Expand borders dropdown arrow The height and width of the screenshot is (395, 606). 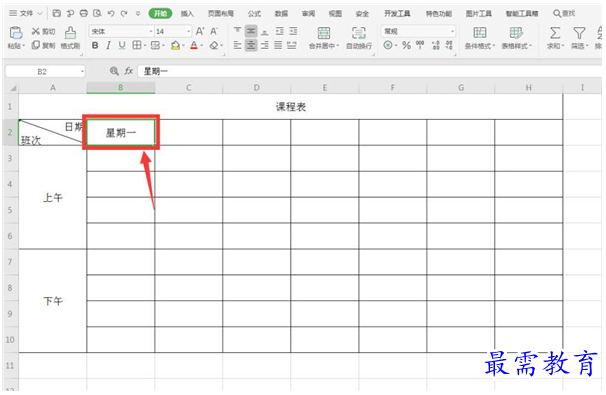145,46
